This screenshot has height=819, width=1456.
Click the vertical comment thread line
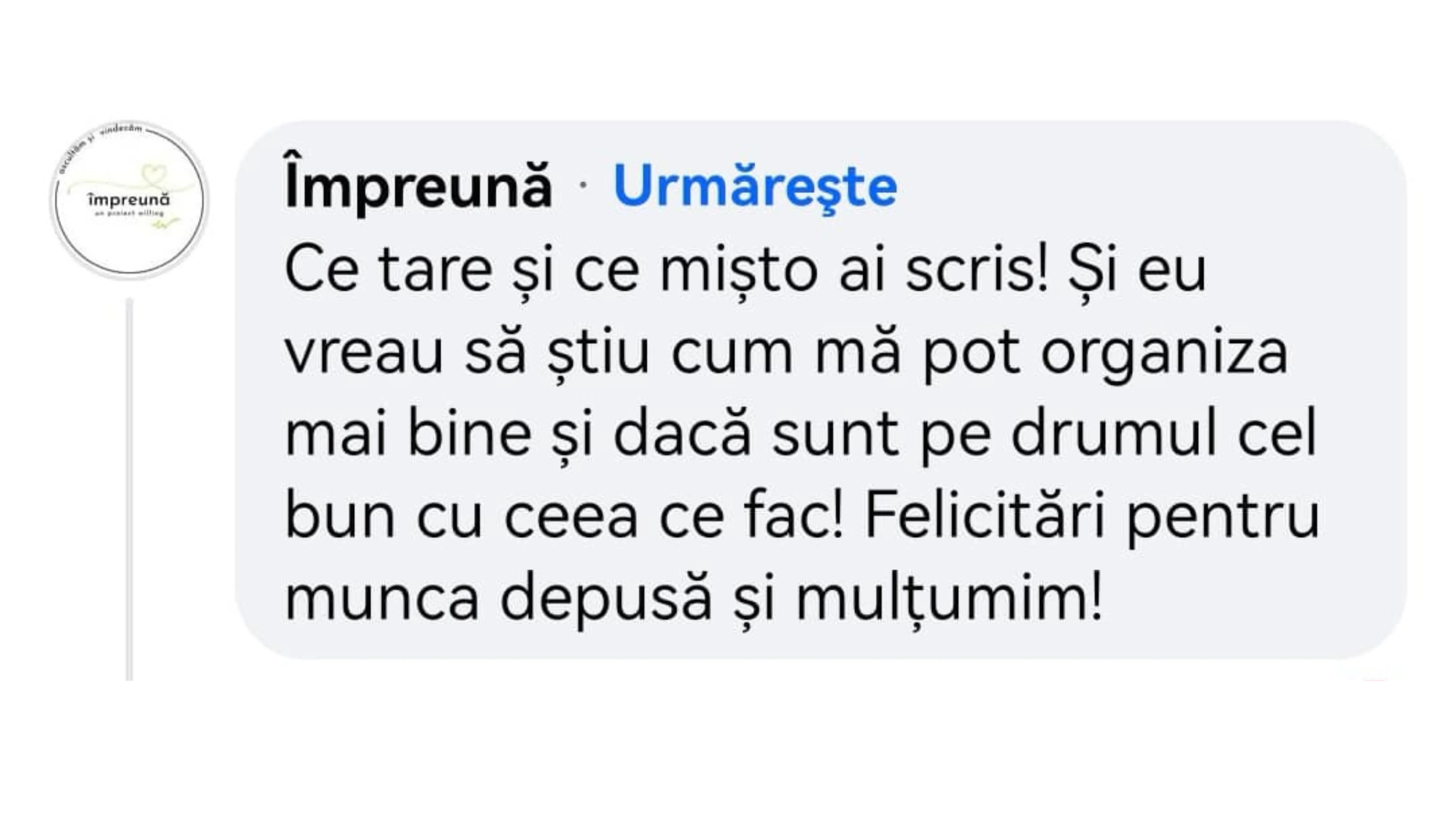tap(129, 486)
